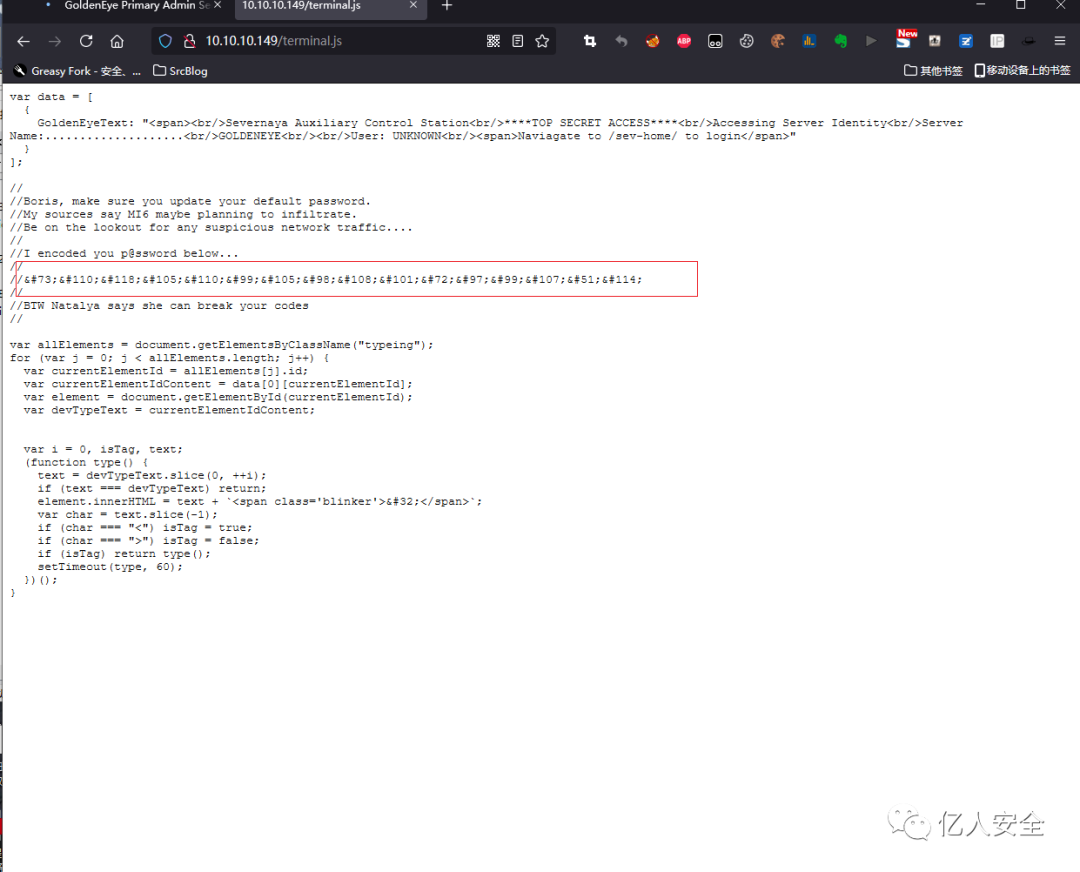Open the blue Z extension icon
This screenshot has height=872, width=1080.
pyautogui.click(x=966, y=41)
